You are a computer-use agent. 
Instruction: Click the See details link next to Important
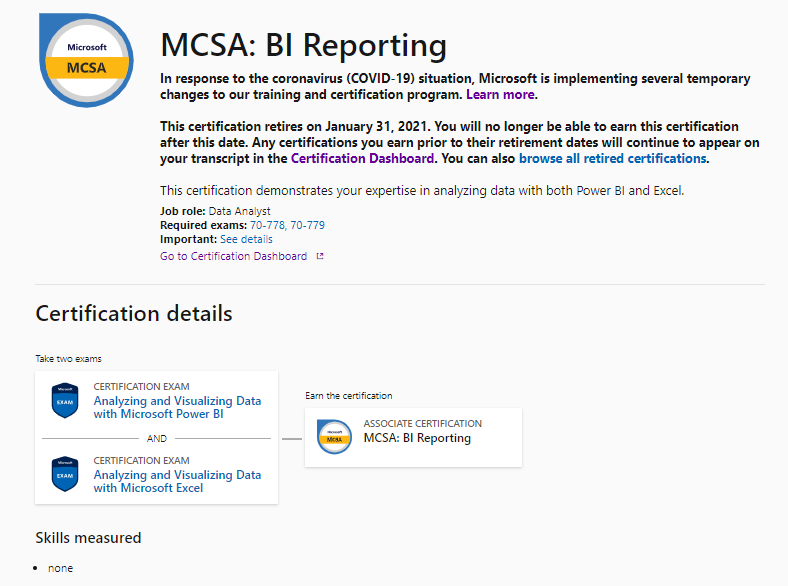pyautogui.click(x=246, y=239)
